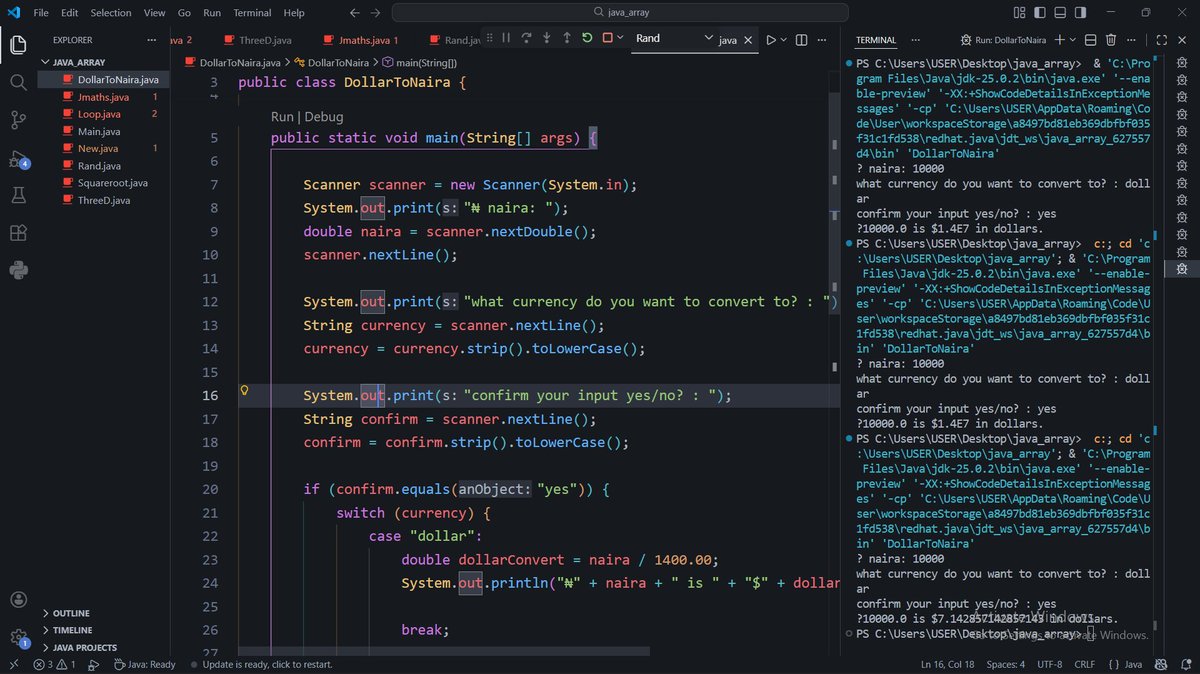Click the red Stop debug button
1200x674 pixels.
tap(607, 39)
